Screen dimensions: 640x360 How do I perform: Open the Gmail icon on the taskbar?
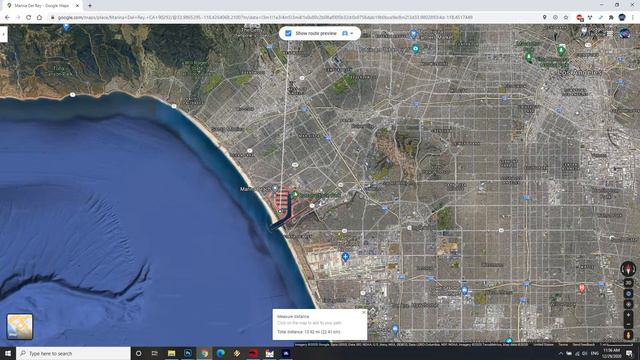269,353
